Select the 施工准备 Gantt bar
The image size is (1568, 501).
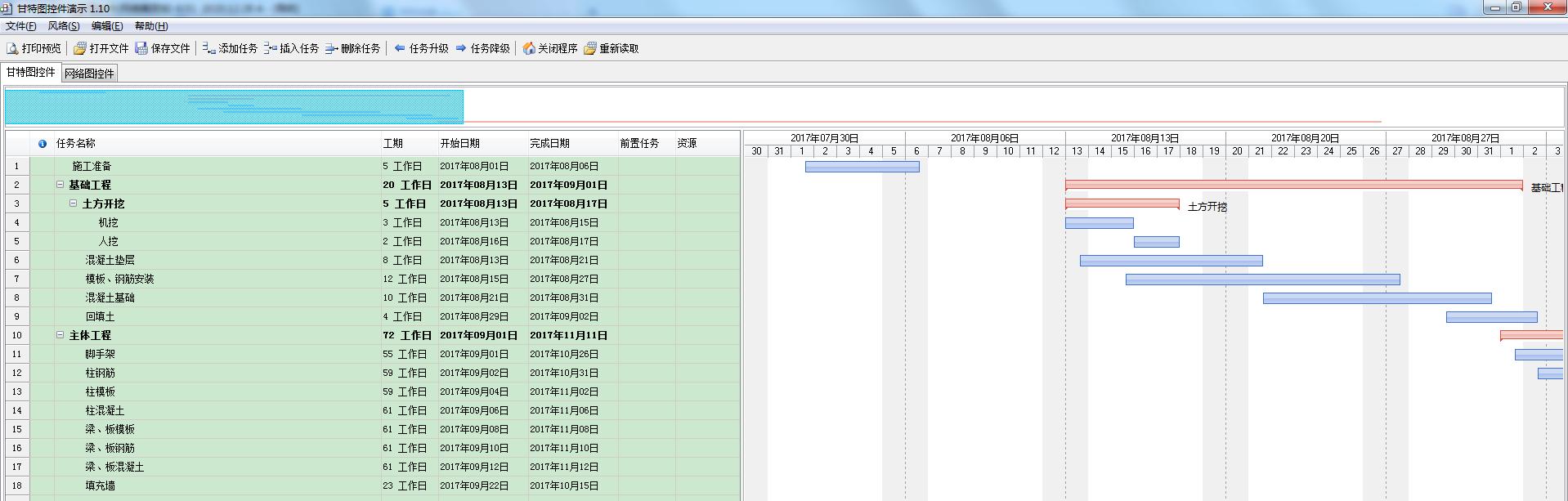click(862, 167)
